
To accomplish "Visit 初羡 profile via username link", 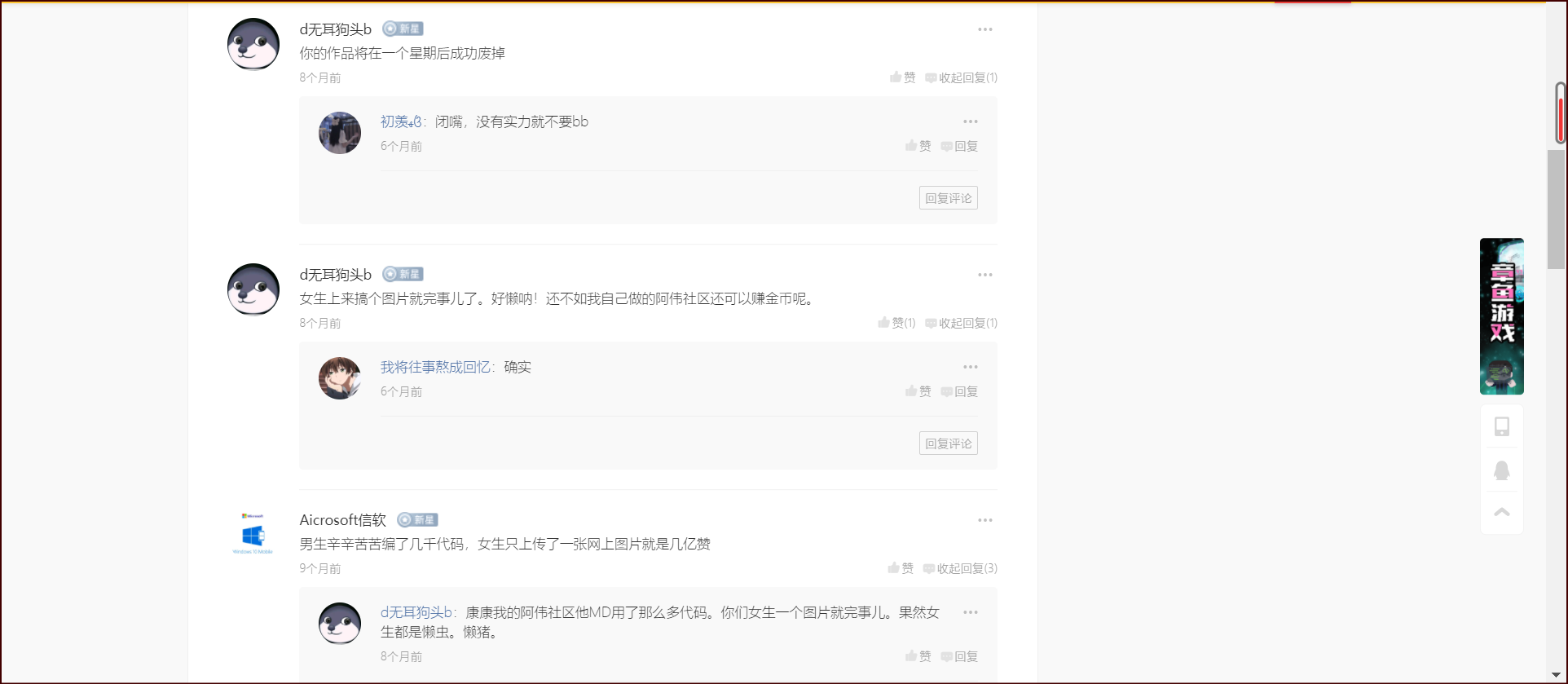I will point(401,121).
